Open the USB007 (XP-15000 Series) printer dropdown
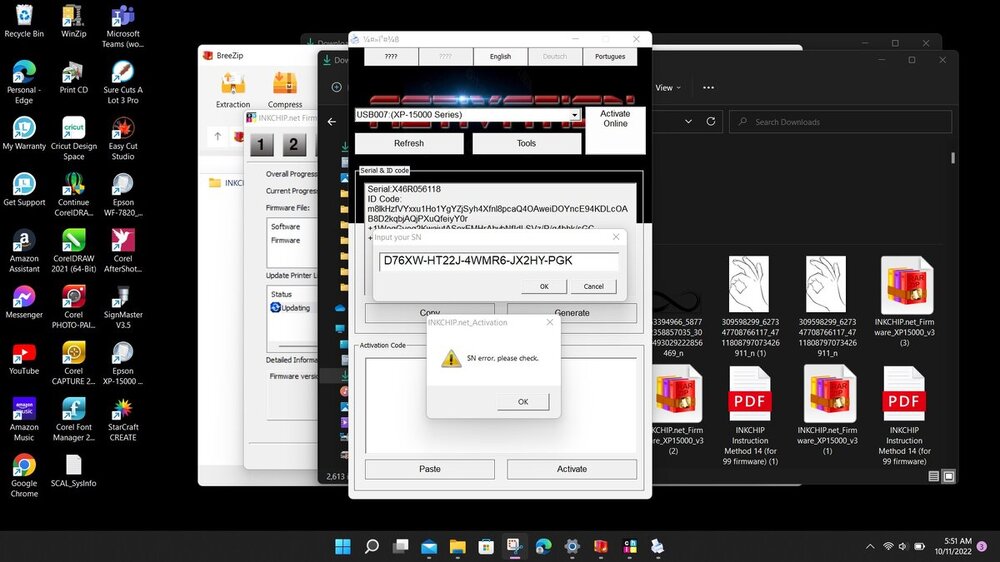Image resolution: width=1000 pixels, height=562 pixels. [x=574, y=115]
